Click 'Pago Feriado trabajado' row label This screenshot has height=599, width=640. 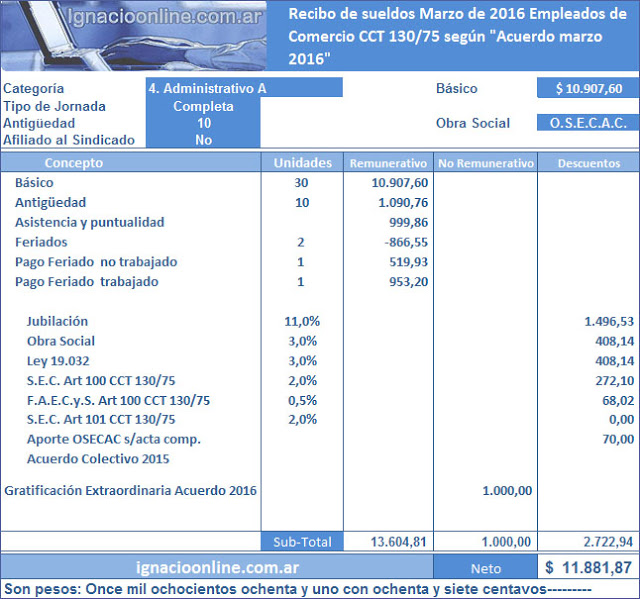87,282
